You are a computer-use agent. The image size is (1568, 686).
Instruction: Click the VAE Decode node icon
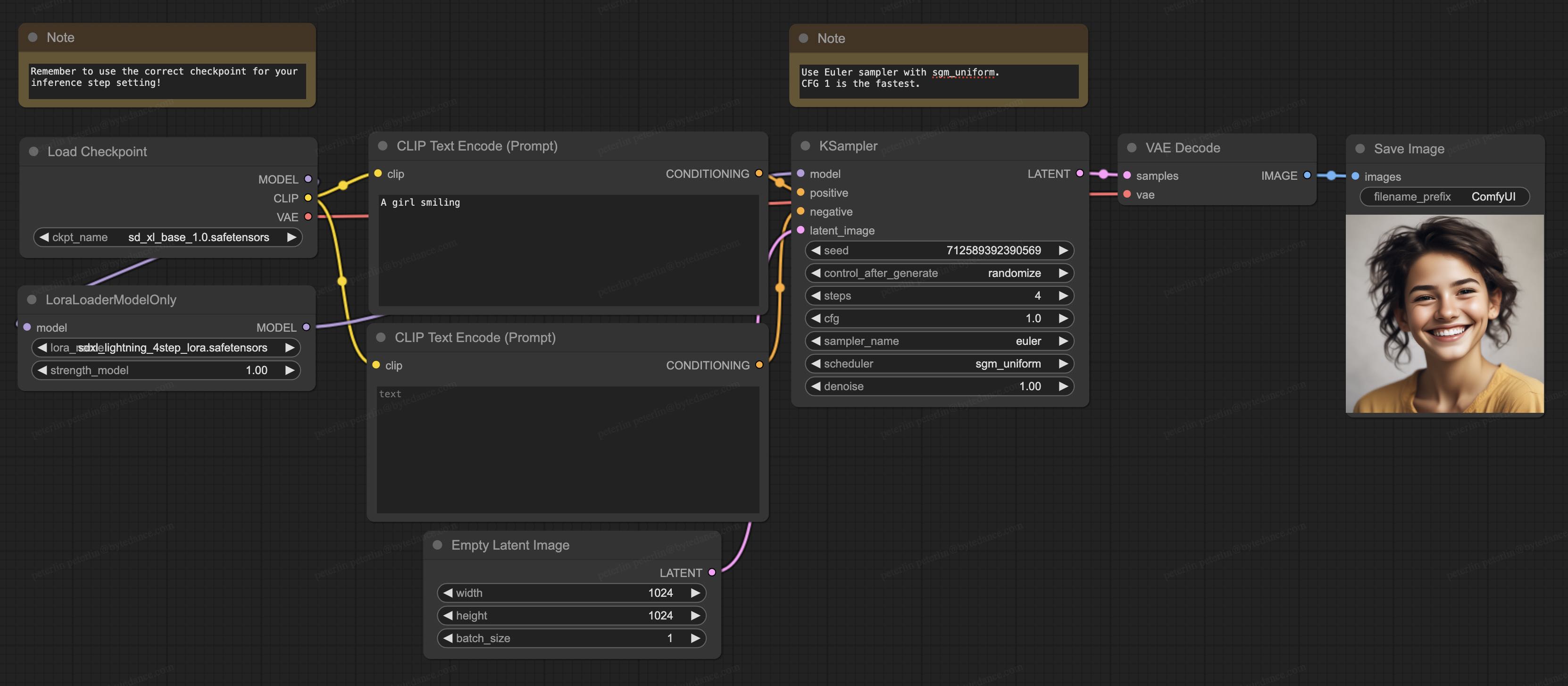[1131, 148]
